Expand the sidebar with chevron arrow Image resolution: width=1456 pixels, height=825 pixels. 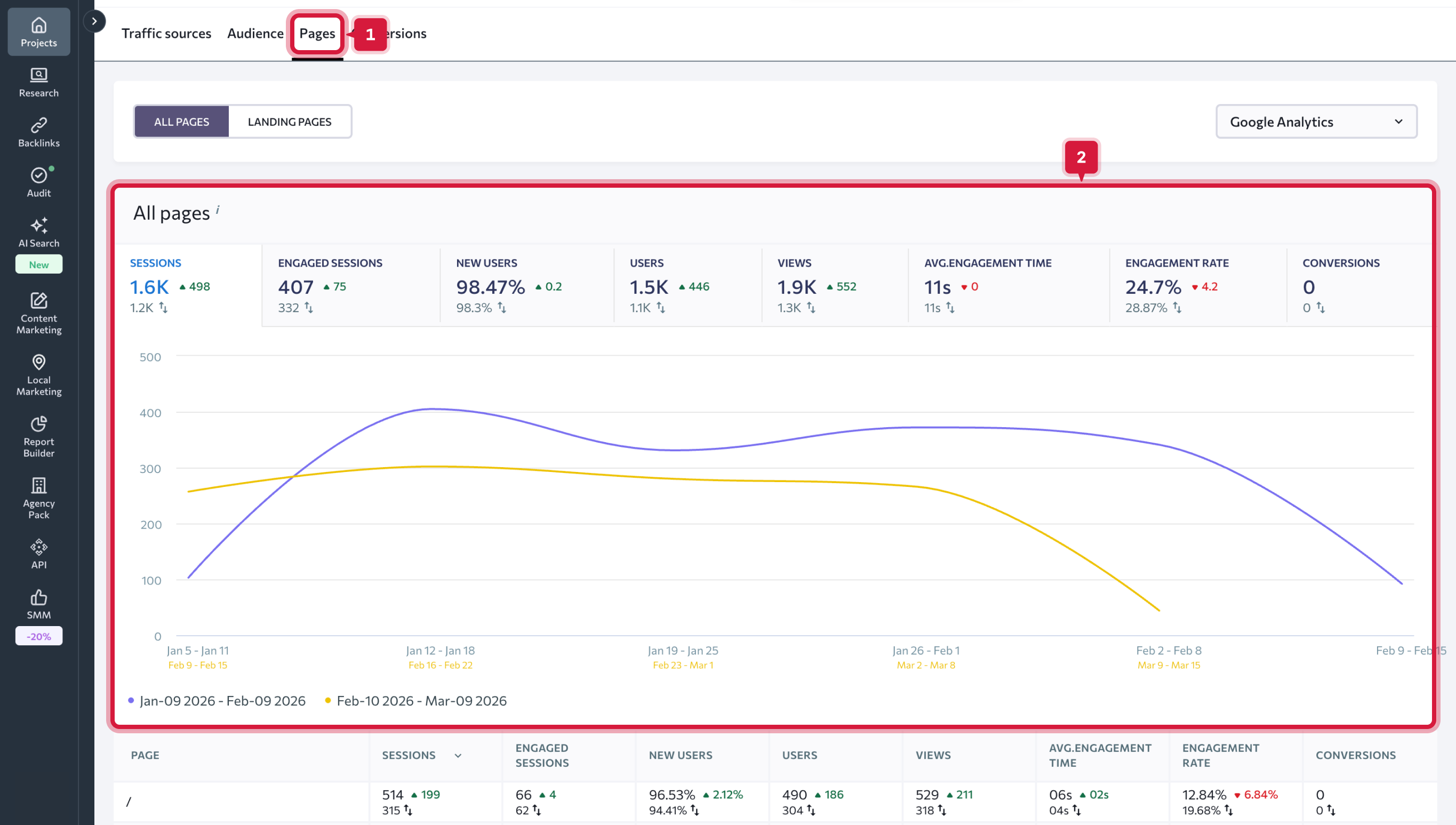[x=94, y=21]
